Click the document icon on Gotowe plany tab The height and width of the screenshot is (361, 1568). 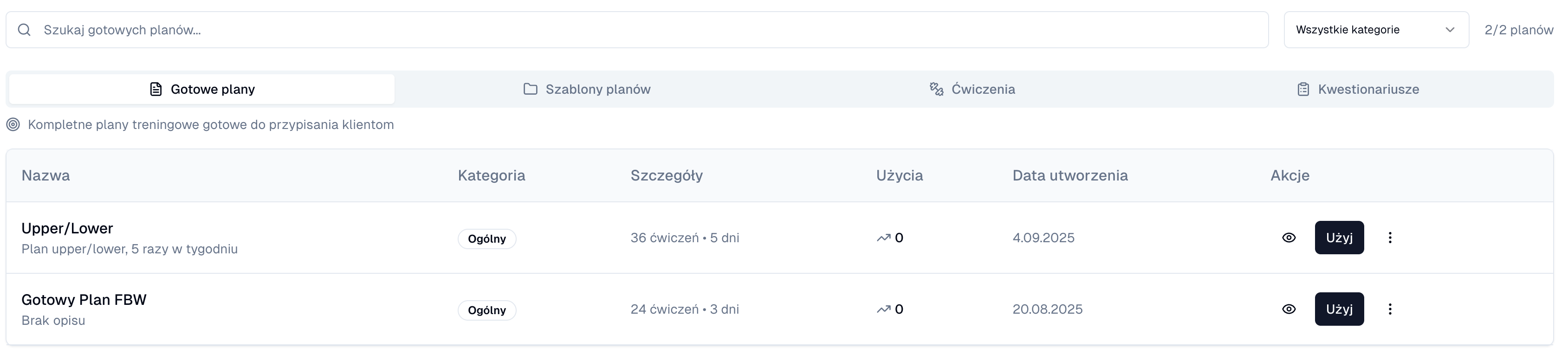[156, 88]
